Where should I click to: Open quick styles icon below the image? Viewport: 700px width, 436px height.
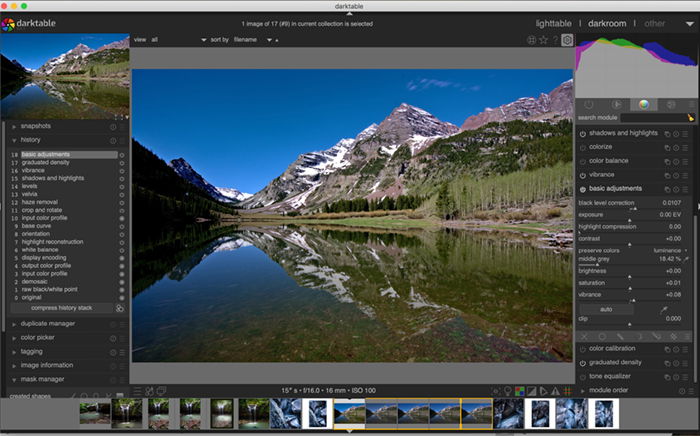click(x=149, y=391)
